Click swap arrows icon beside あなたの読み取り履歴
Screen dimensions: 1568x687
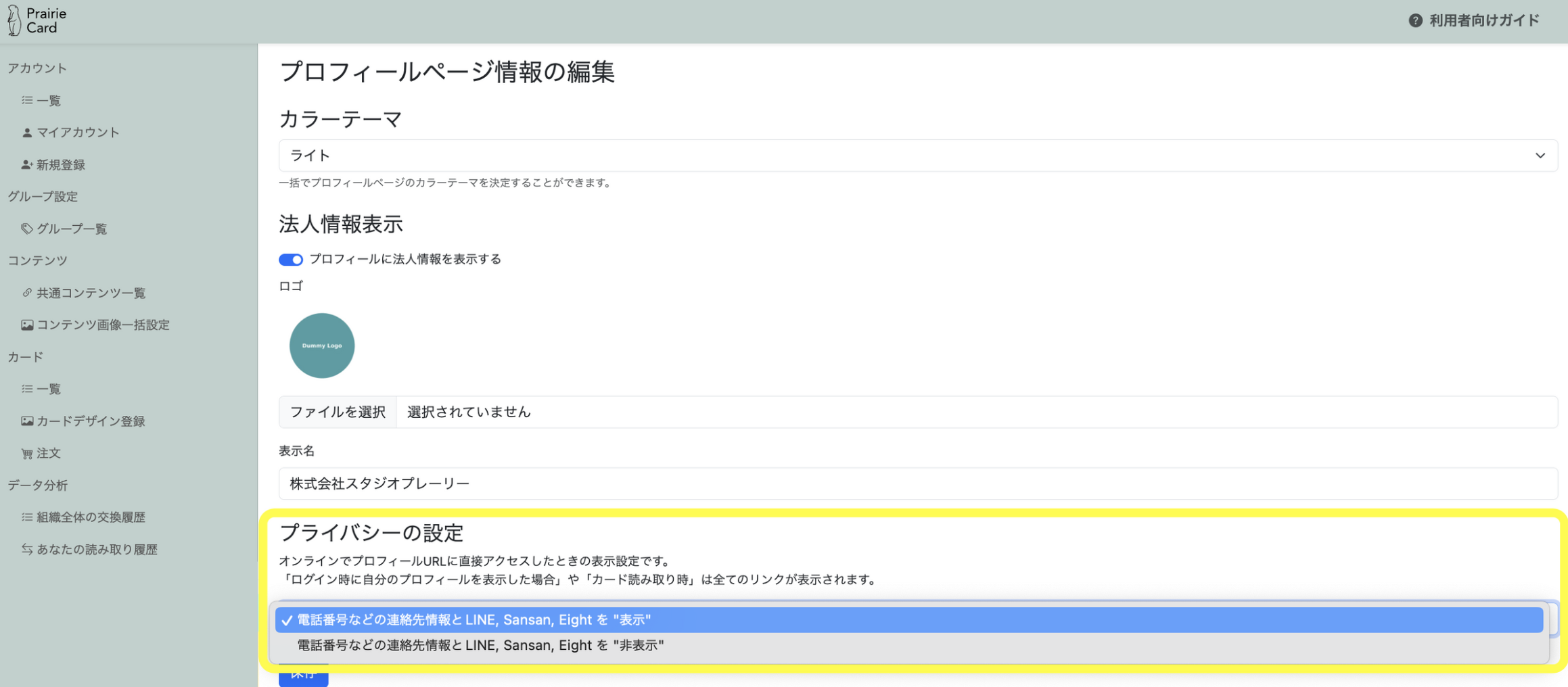(27, 549)
